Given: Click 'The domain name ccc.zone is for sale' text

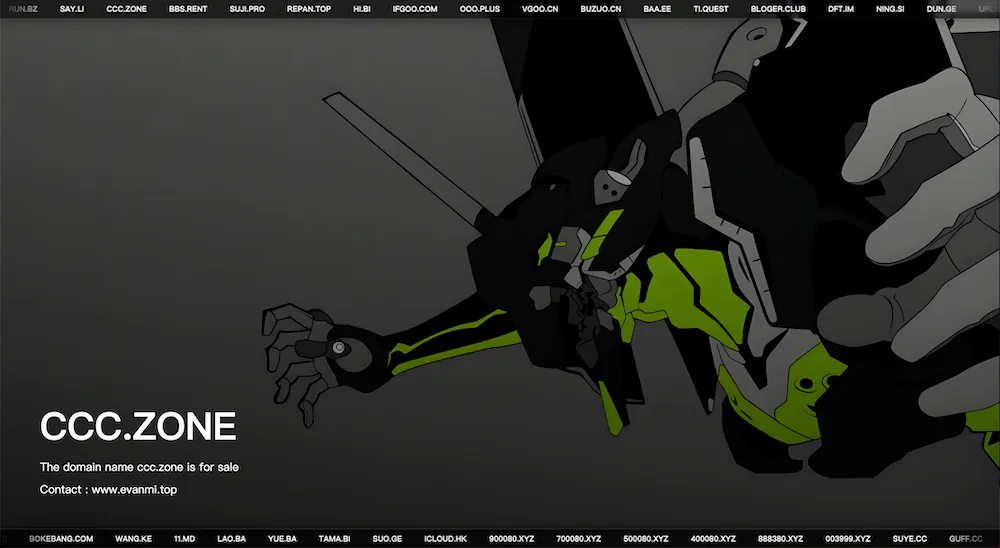Looking at the screenshot, I should coord(139,467).
